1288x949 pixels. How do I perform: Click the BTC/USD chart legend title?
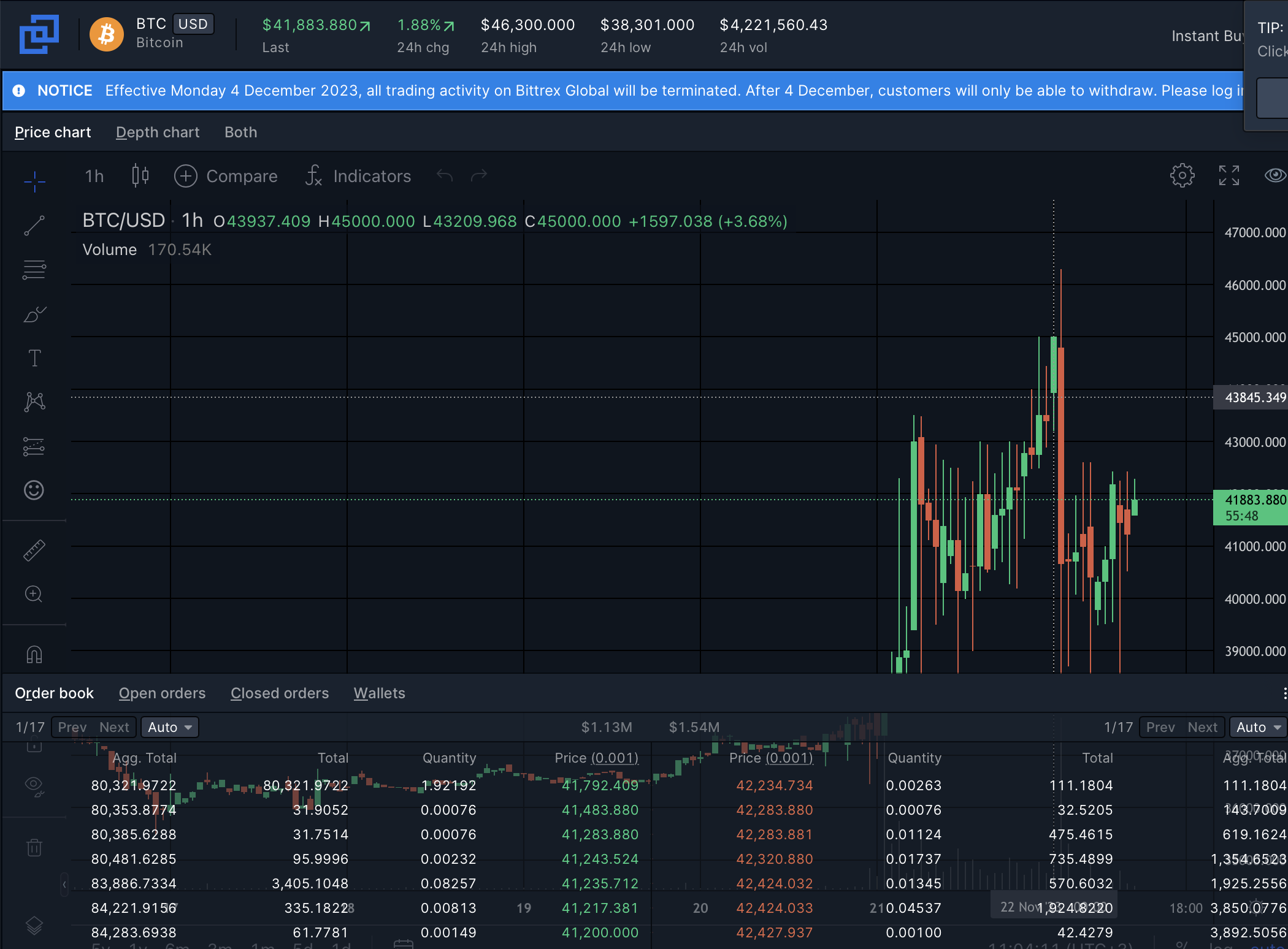124,221
